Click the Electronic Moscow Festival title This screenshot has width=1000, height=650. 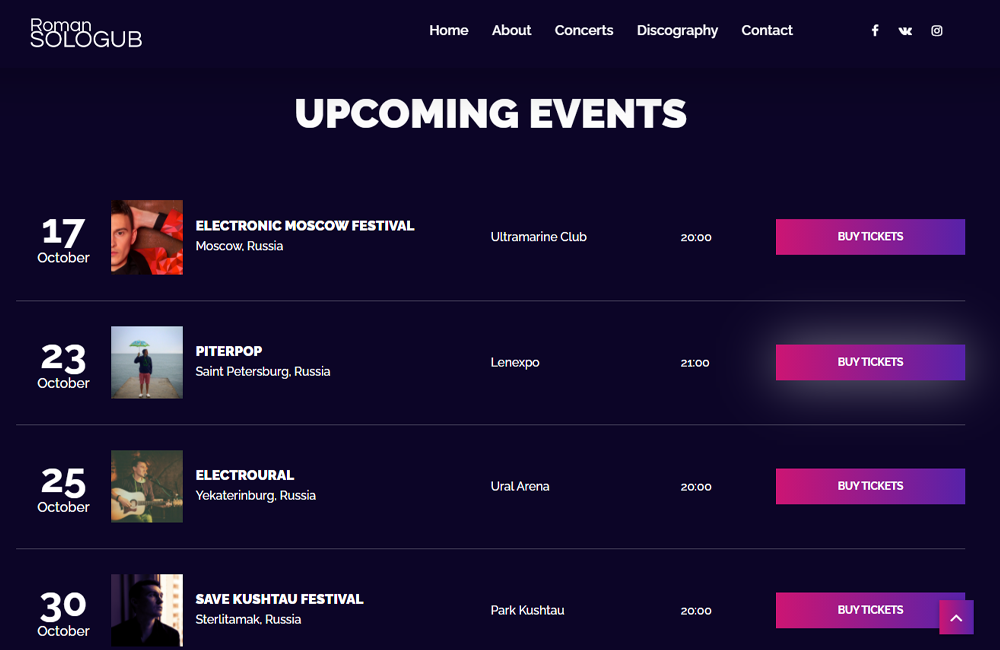click(x=305, y=226)
